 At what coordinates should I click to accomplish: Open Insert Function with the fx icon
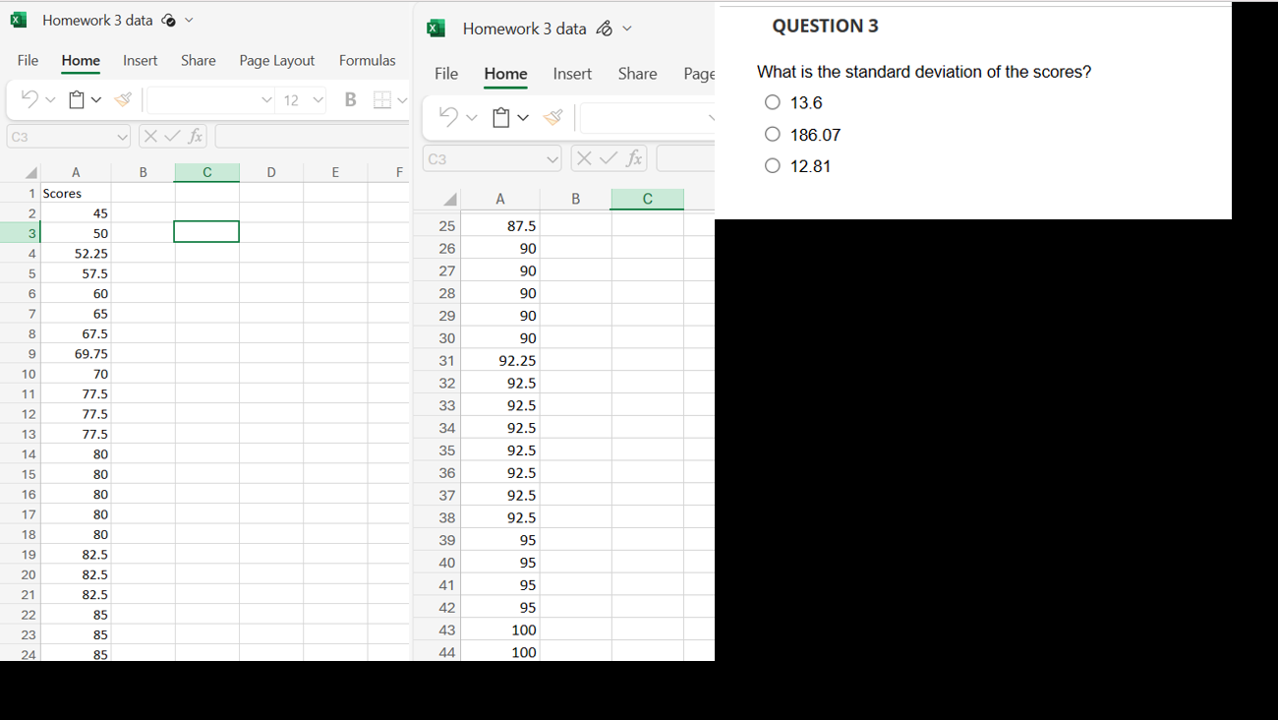click(194, 136)
